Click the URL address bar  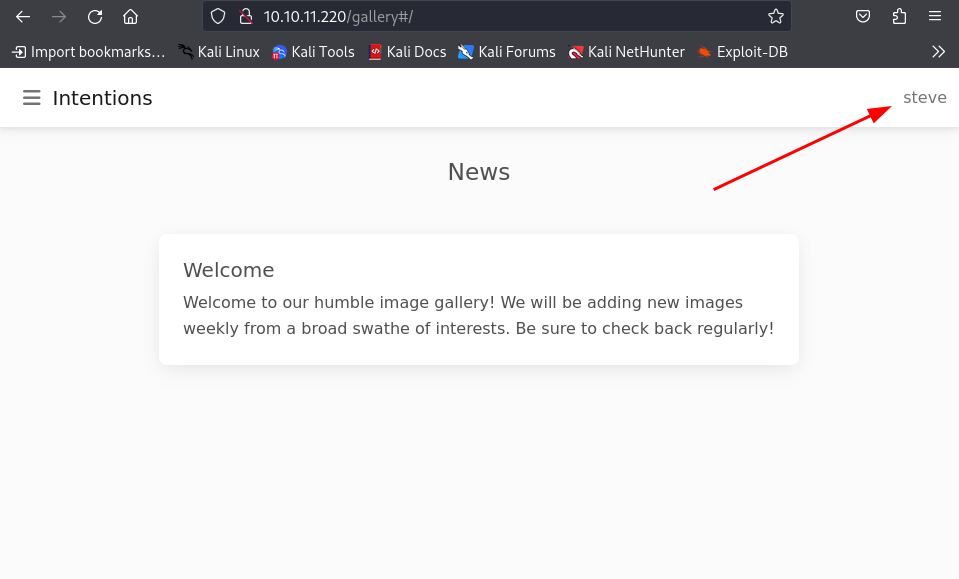[500, 16]
